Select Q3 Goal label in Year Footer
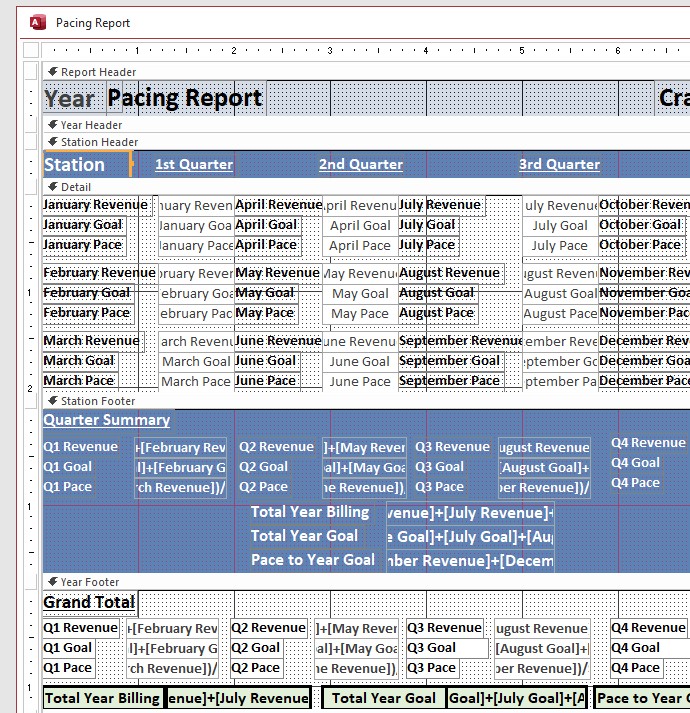The width and height of the screenshot is (690, 713). coord(448,648)
